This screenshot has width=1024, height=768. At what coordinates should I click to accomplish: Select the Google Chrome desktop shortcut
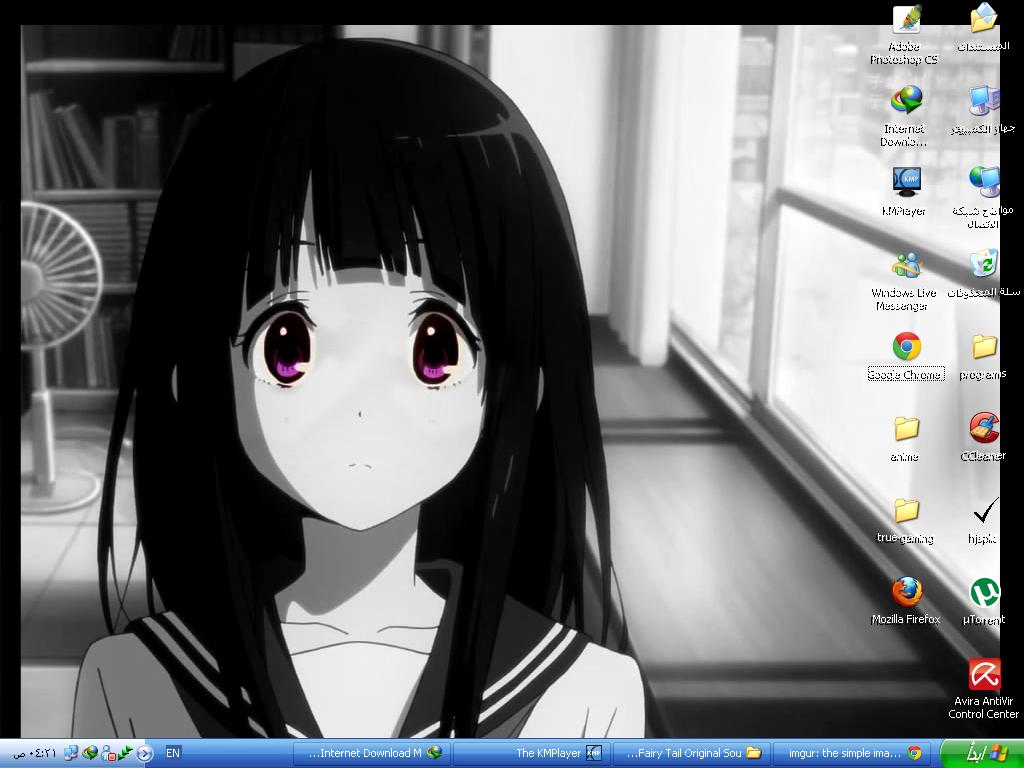[906, 357]
